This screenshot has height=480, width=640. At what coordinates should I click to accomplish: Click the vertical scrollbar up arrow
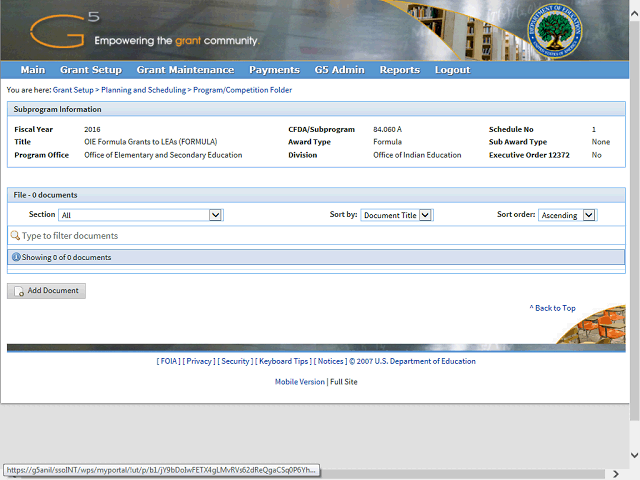[x=634, y=13]
